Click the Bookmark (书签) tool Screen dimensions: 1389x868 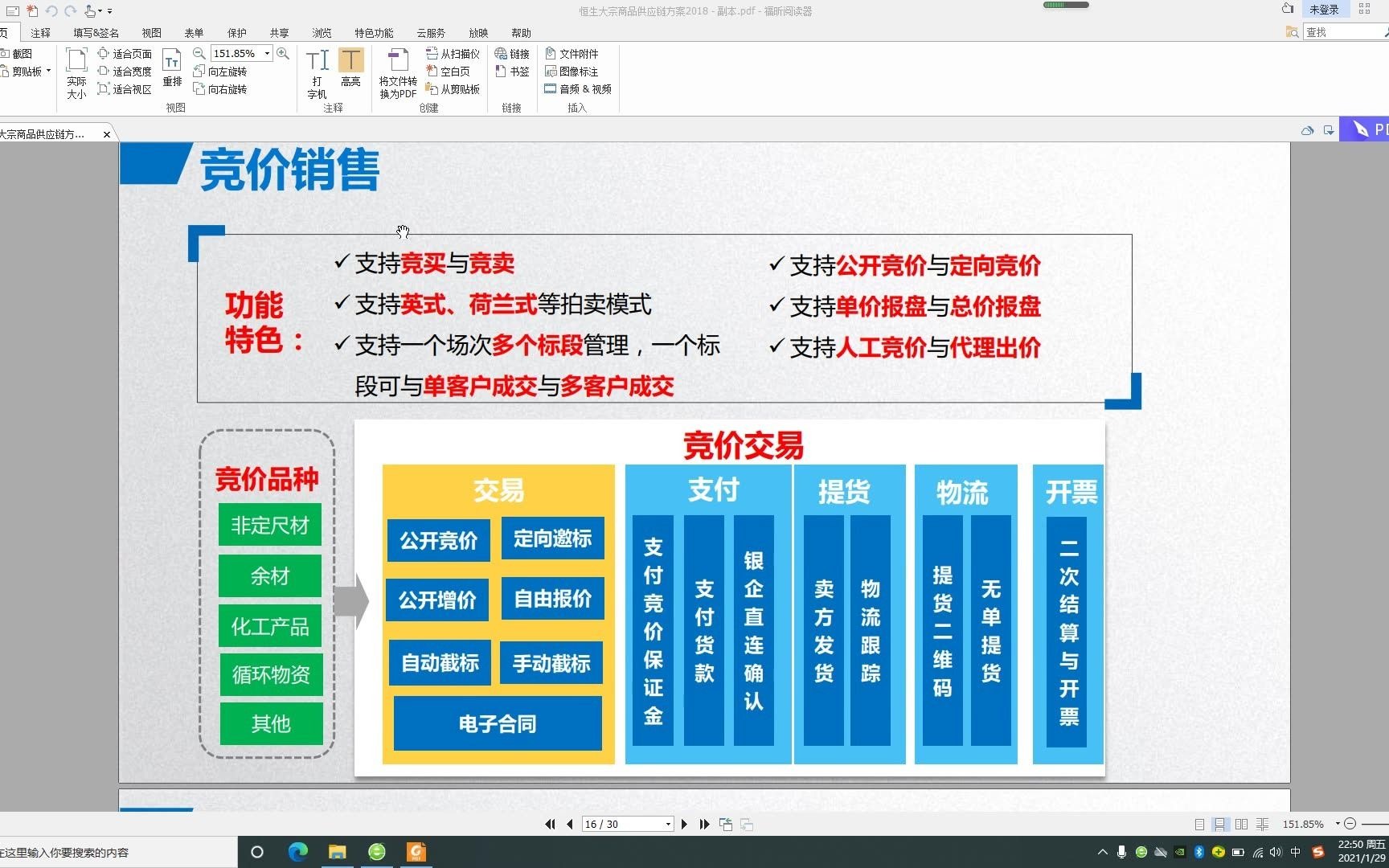pyautogui.click(x=512, y=72)
